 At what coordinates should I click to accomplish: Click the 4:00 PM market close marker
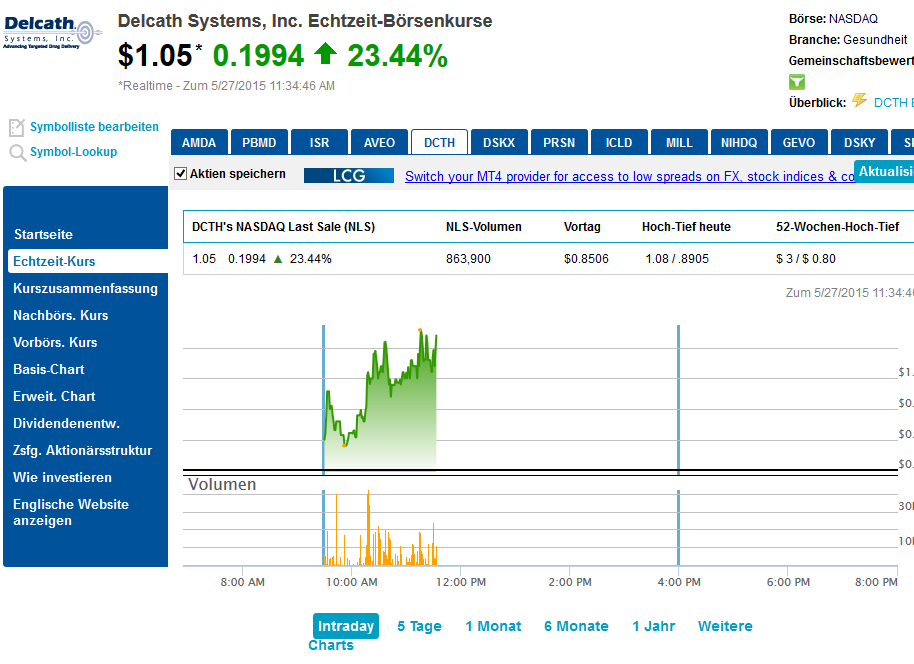click(x=678, y=400)
